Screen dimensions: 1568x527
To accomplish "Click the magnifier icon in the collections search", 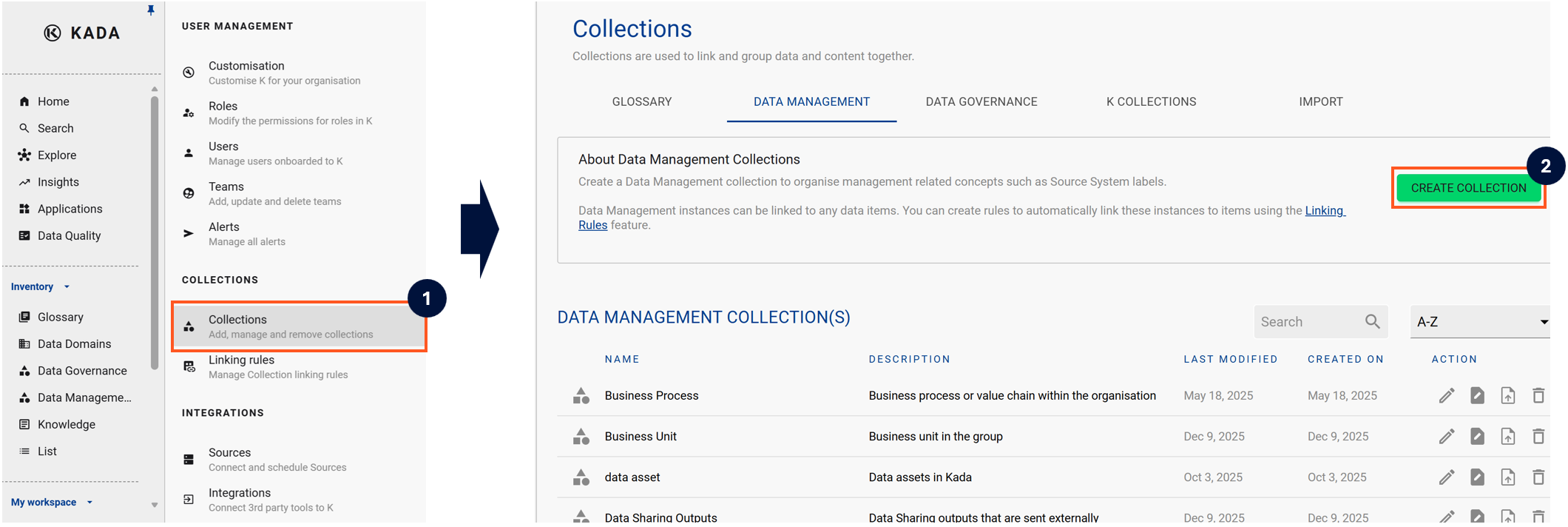I will tap(1372, 322).
